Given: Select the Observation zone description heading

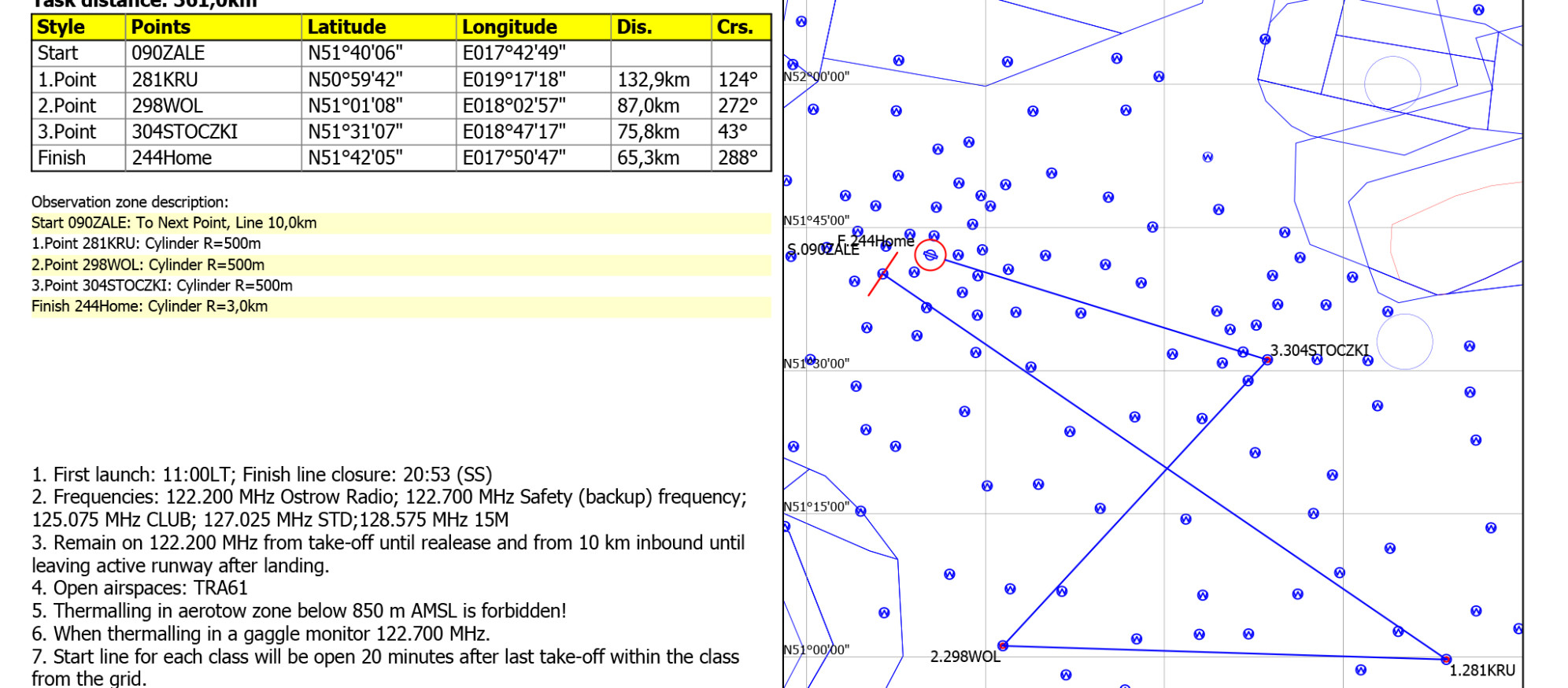Looking at the screenshot, I should pyautogui.click(x=130, y=202).
